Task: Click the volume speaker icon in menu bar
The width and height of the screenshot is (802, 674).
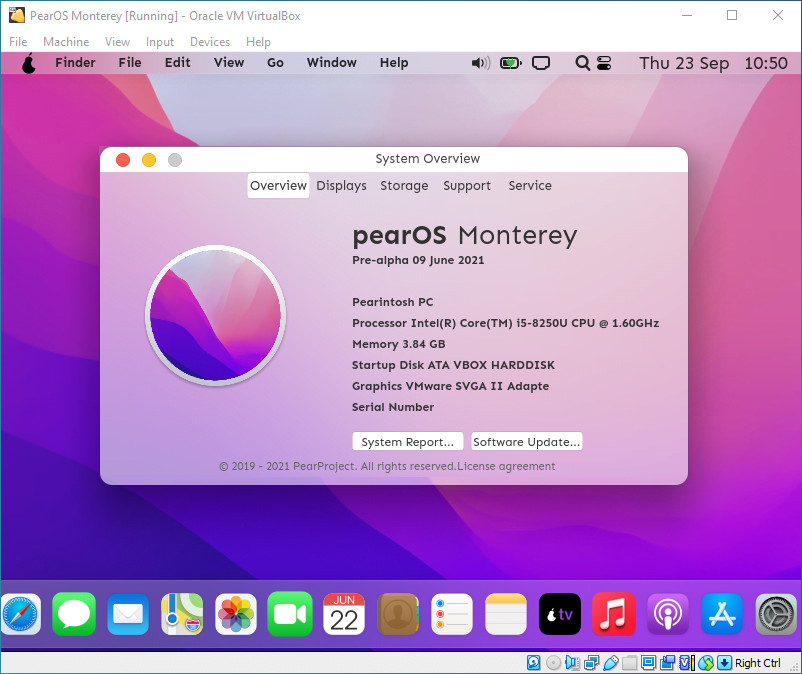Action: tap(481, 63)
